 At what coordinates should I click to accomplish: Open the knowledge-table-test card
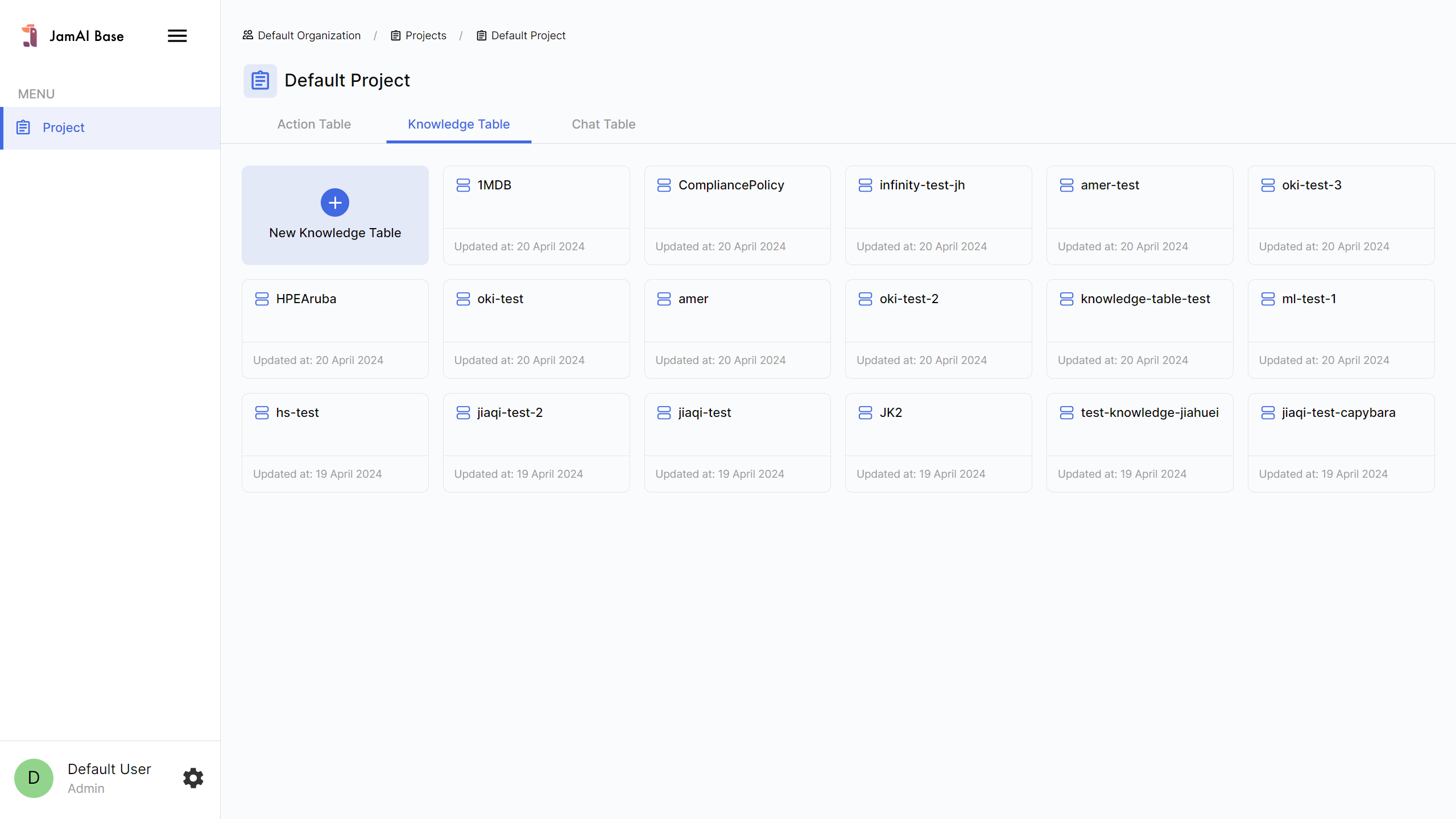(x=1139, y=329)
